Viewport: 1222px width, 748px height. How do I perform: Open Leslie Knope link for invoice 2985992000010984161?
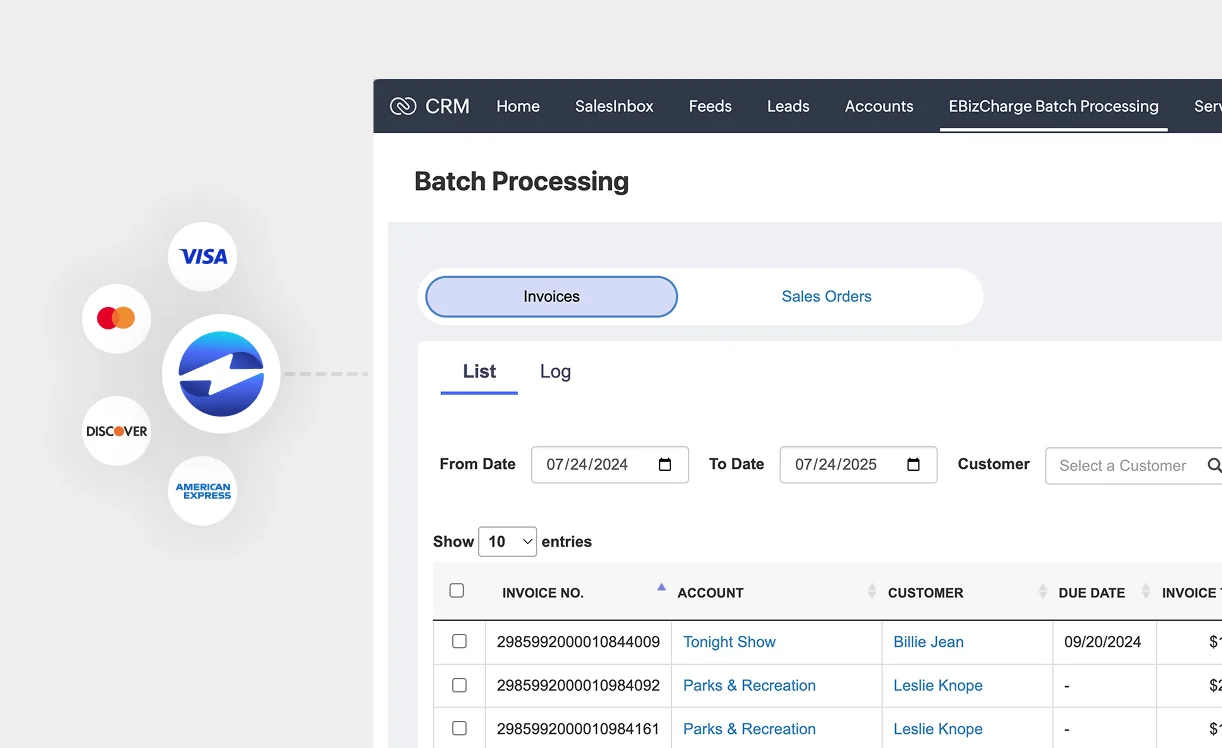click(x=938, y=729)
